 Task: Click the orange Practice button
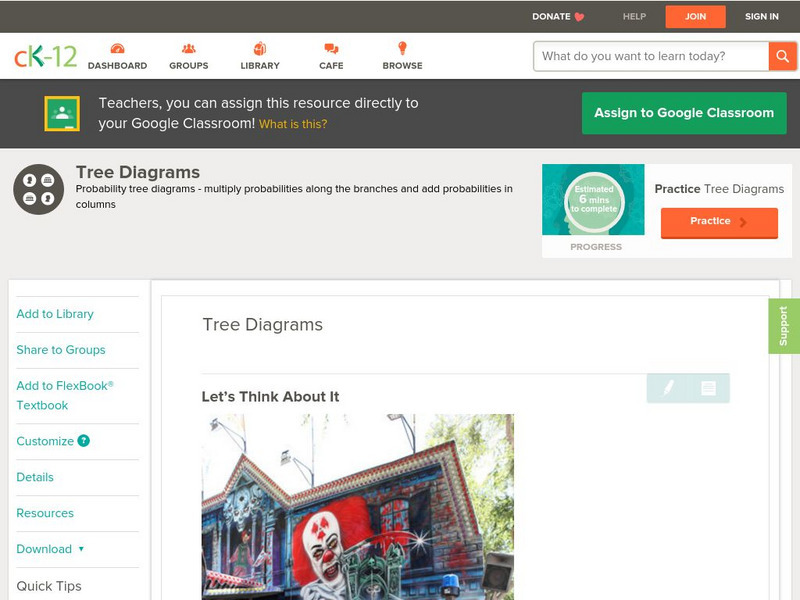pyautogui.click(x=719, y=222)
